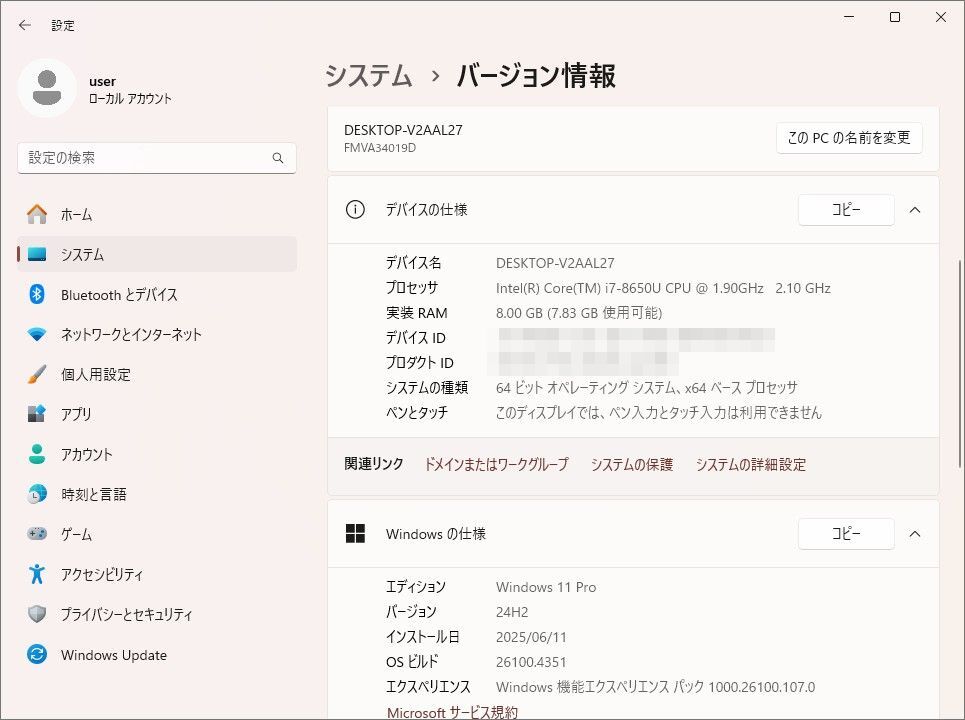Screen dimensions: 965x720
Task: Click the 時刻と言語 globe clock icon
Action: click(37, 494)
